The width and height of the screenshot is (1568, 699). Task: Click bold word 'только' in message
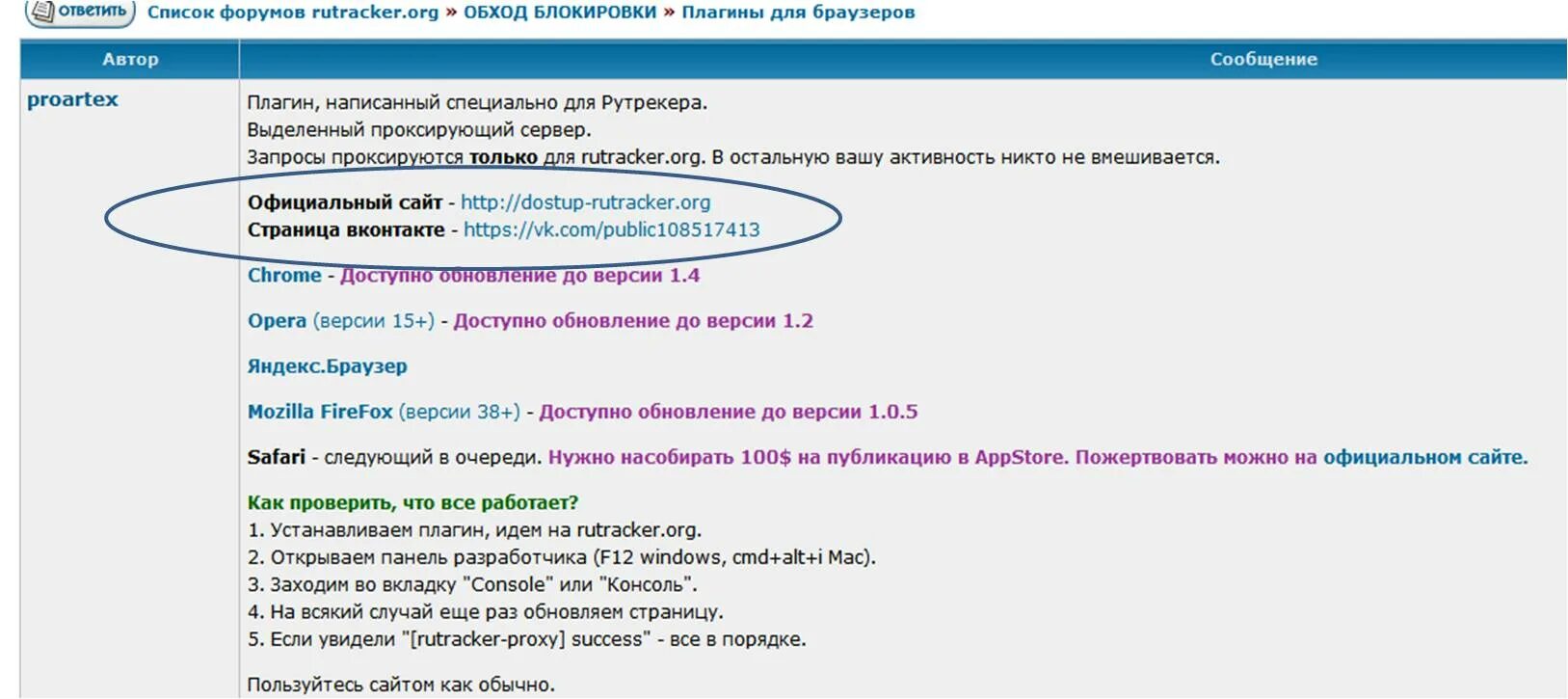pyautogui.click(x=503, y=157)
